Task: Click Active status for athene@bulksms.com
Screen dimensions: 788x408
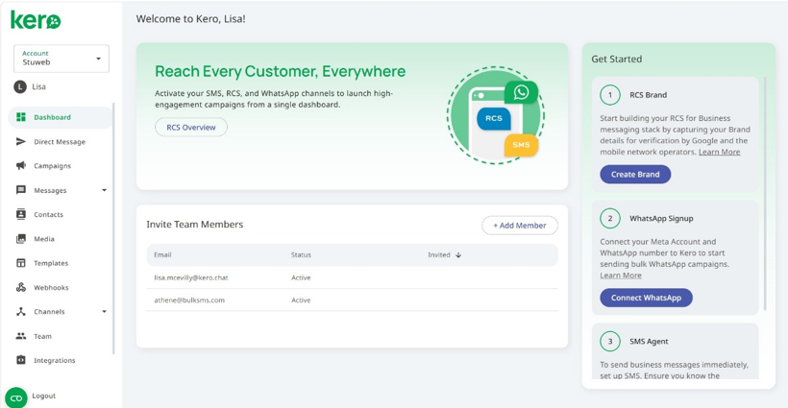Action: point(301,300)
